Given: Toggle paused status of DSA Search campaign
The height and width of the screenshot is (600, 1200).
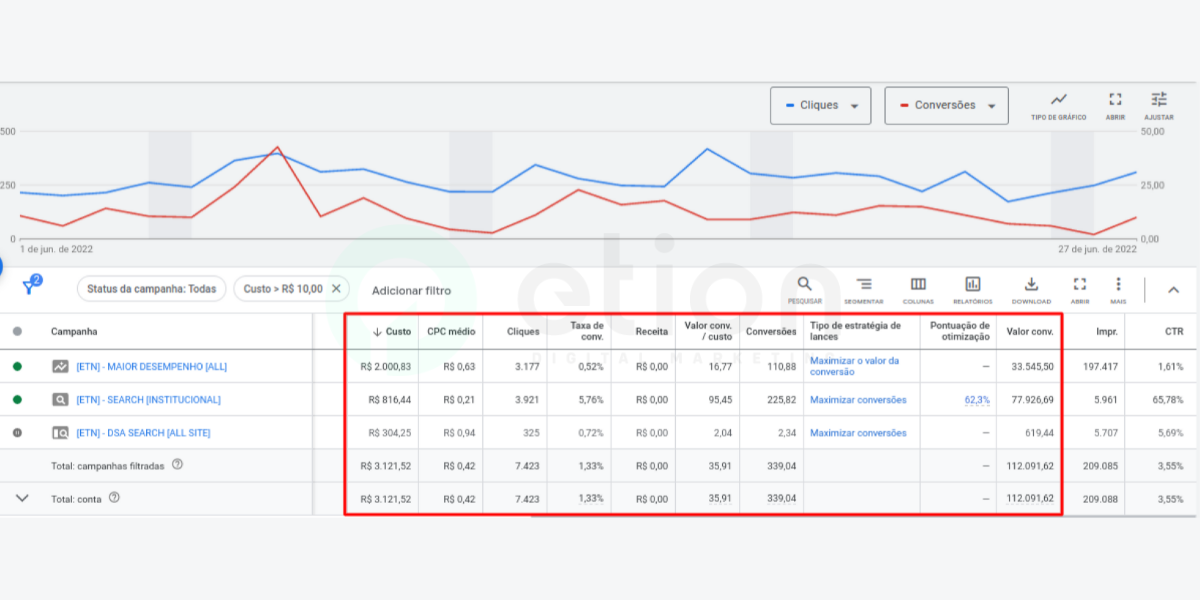Looking at the screenshot, I should click(17, 433).
